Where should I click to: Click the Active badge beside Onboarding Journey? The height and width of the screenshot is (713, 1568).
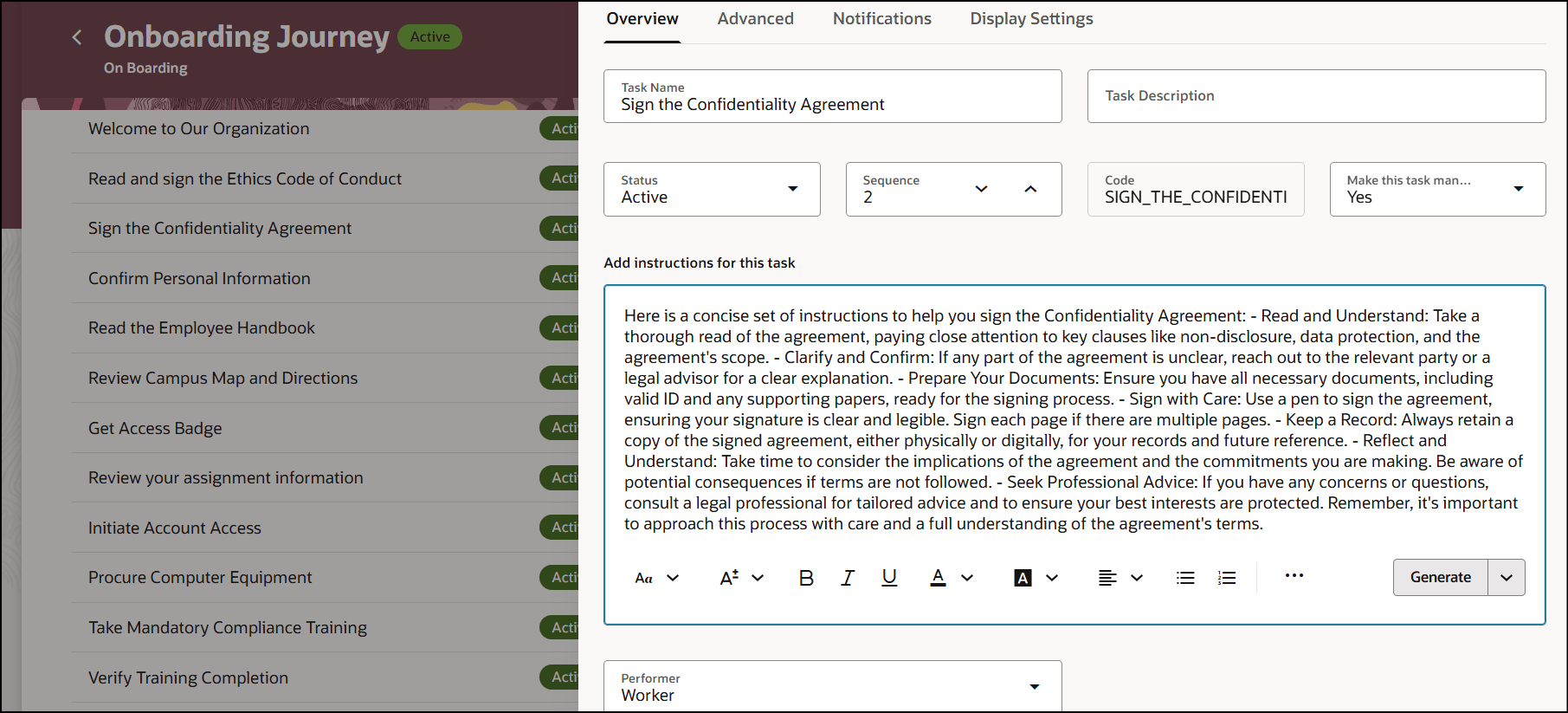430,37
